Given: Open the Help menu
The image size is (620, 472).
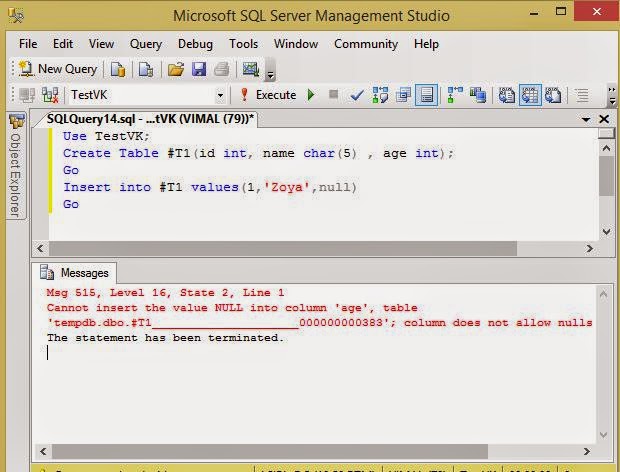Looking at the screenshot, I should [426, 44].
